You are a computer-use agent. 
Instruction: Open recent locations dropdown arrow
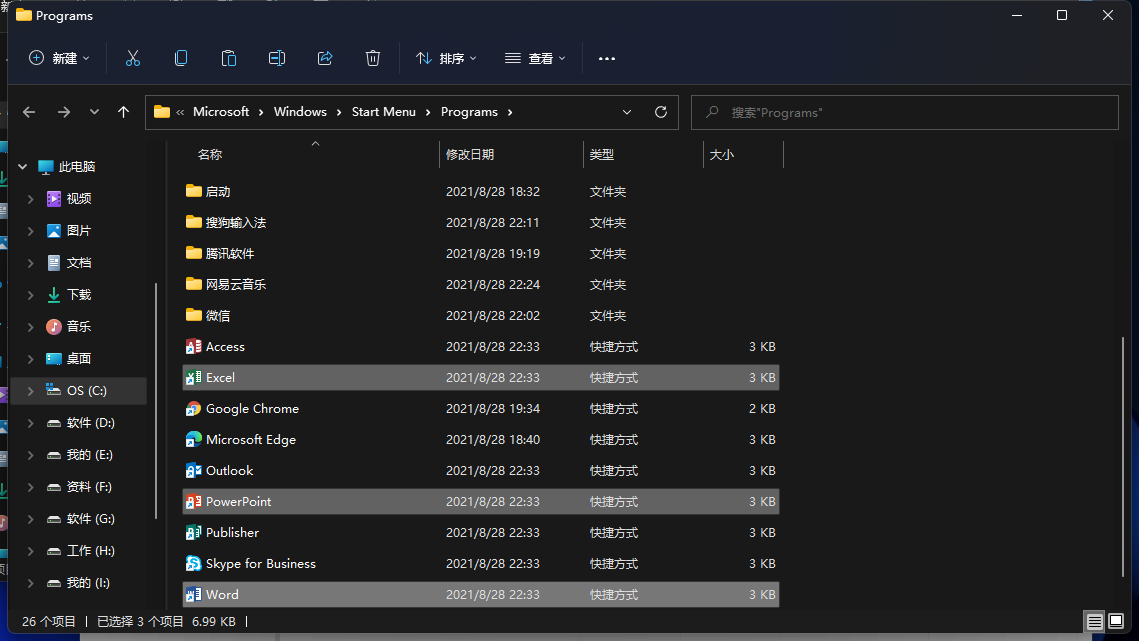[x=94, y=112]
